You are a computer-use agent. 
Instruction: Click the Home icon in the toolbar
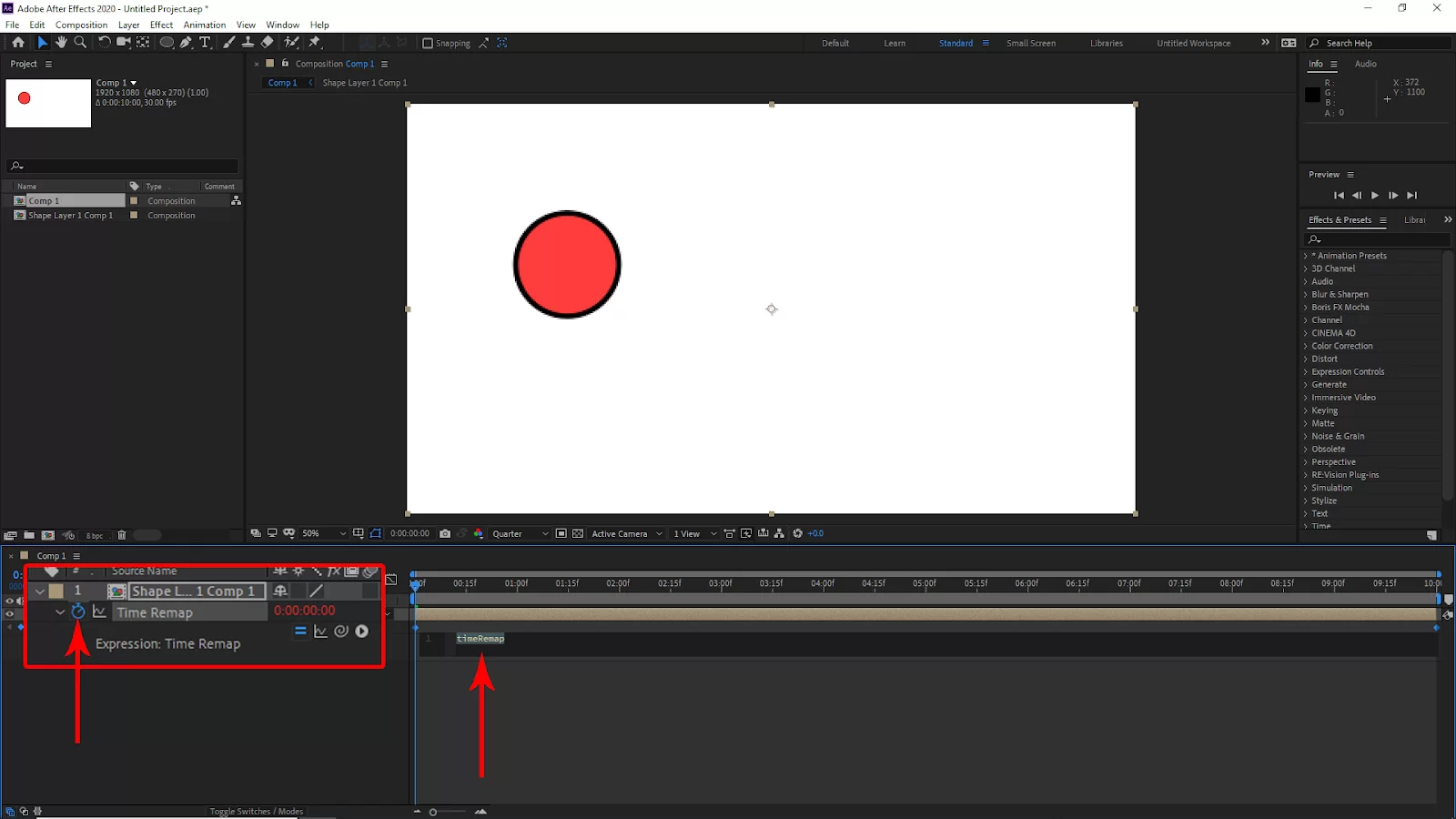point(18,43)
